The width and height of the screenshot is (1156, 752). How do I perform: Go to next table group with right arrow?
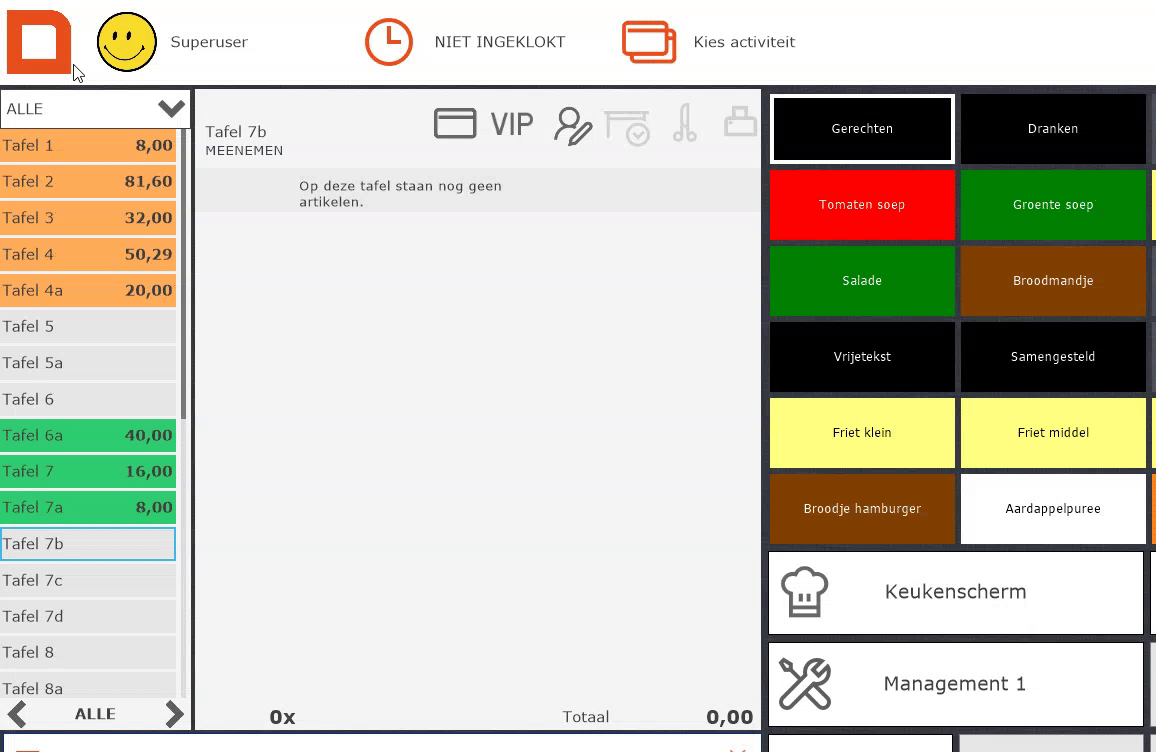[x=175, y=714]
